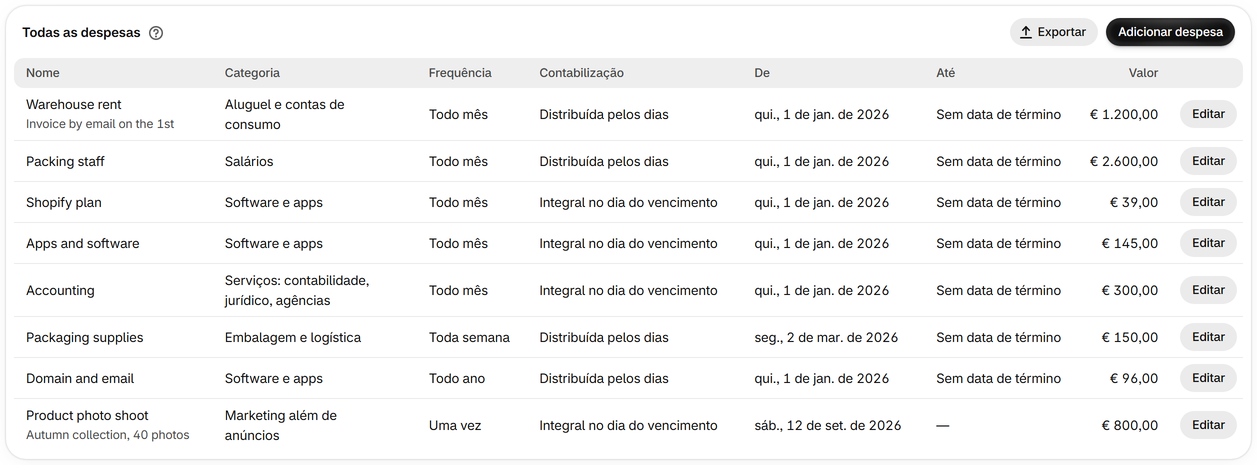Click 'Marketing além de anúncios' category
1257x465 pixels.
click(281, 425)
